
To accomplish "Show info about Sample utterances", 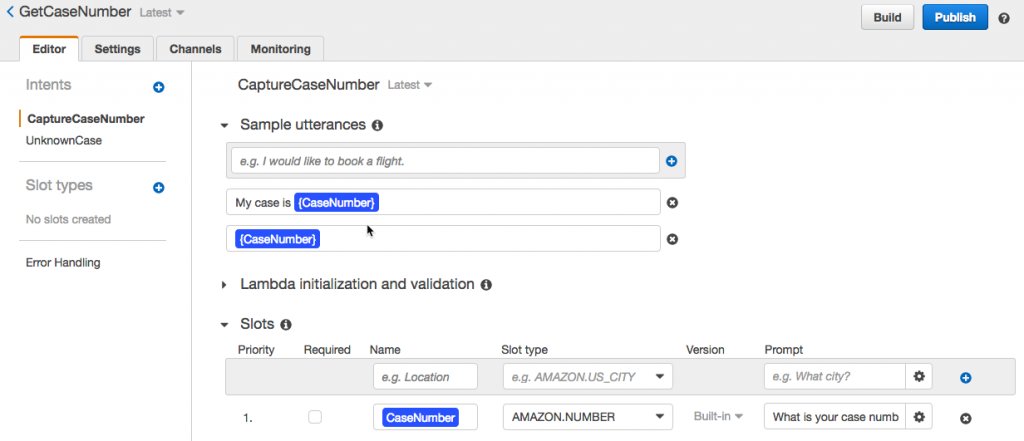I will coord(377,126).
